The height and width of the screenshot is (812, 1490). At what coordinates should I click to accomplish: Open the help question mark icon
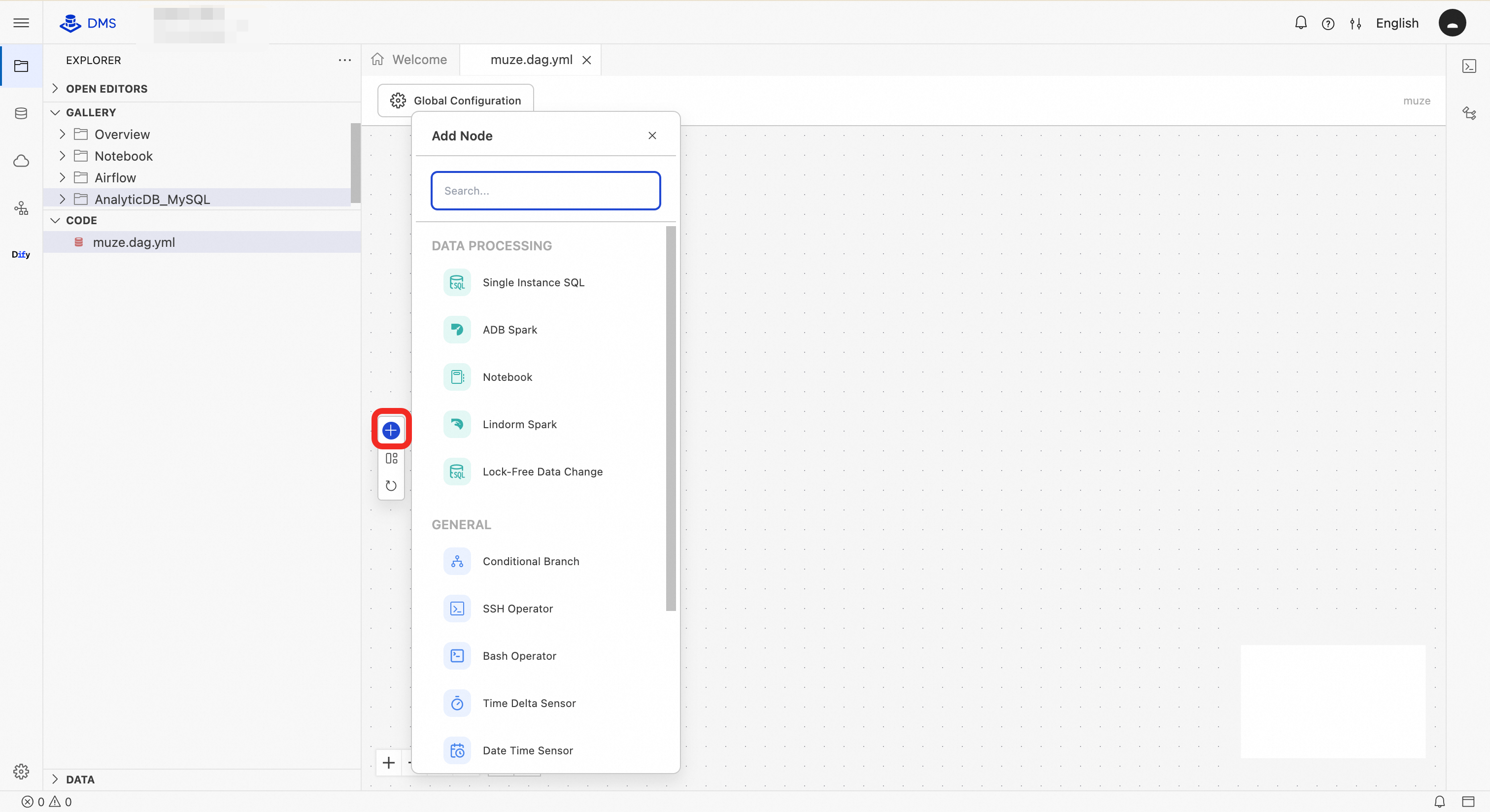pyautogui.click(x=1327, y=24)
